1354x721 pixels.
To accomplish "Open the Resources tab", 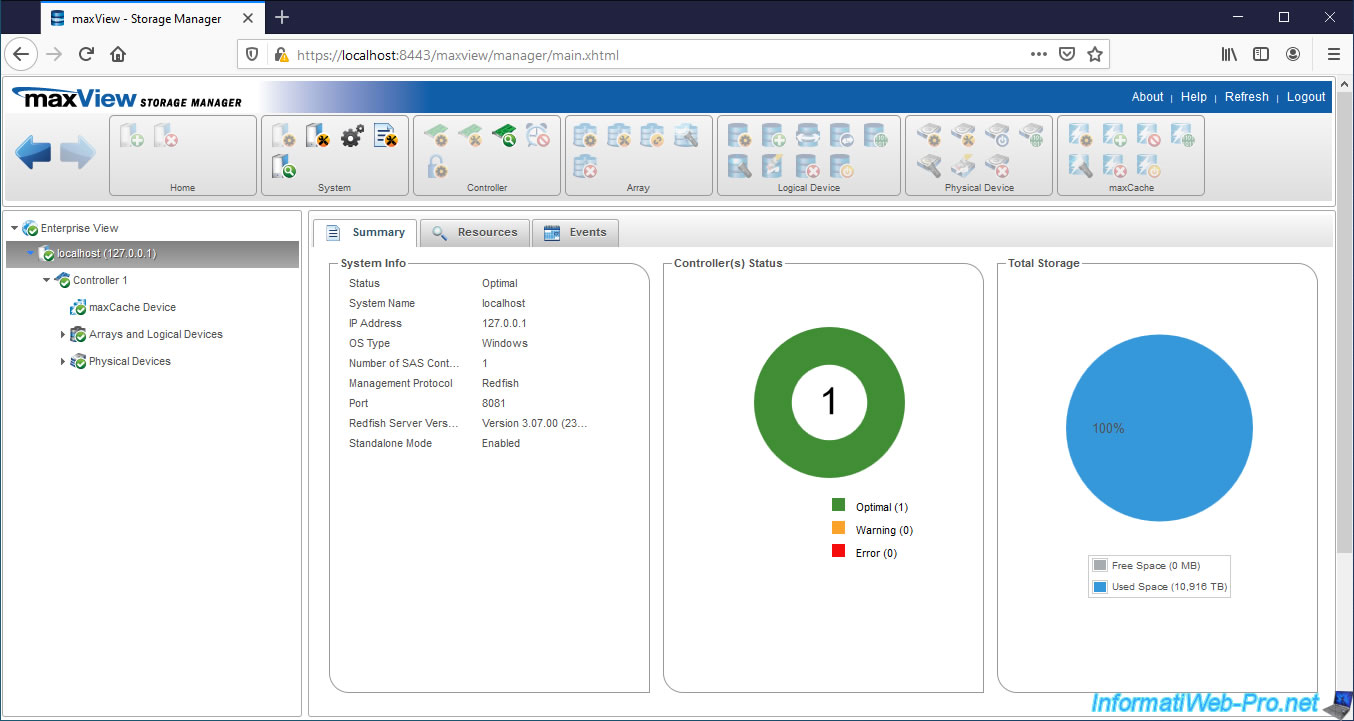I will click(x=483, y=232).
